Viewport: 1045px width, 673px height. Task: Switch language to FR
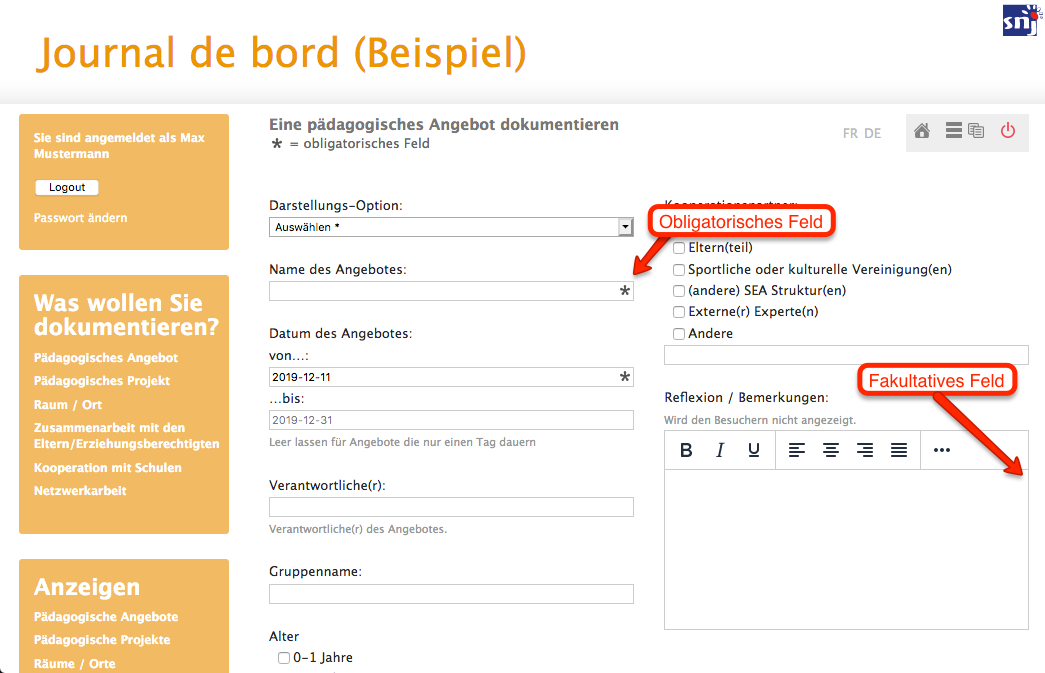point(850,133)
